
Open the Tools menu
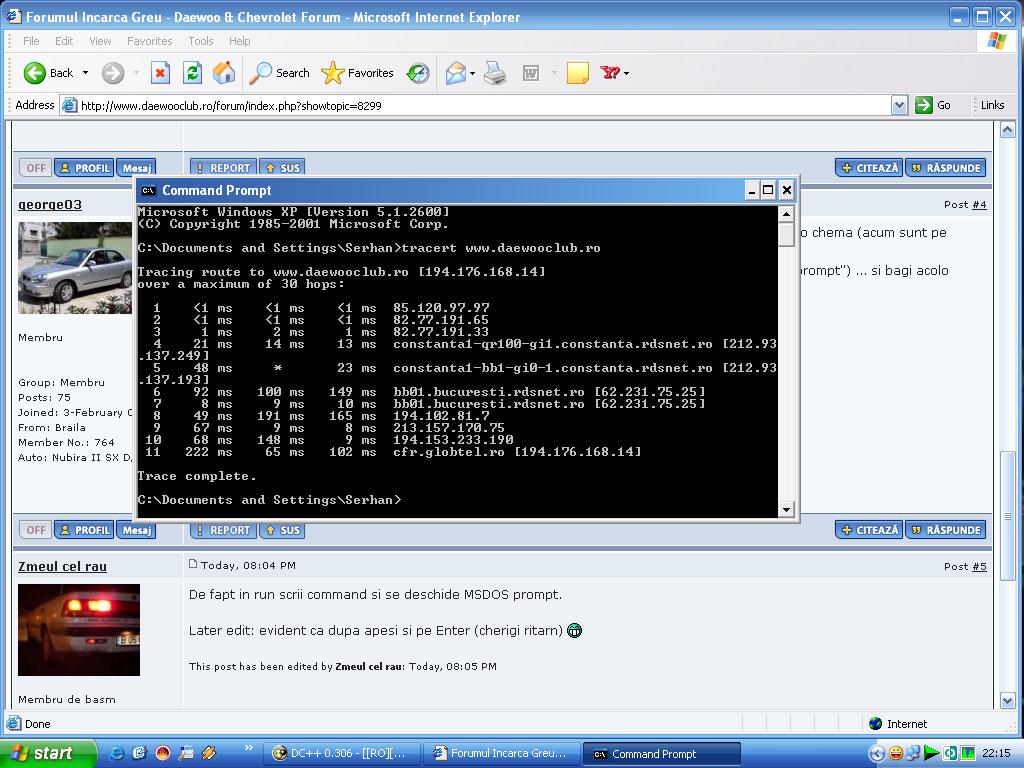(200, 41)
